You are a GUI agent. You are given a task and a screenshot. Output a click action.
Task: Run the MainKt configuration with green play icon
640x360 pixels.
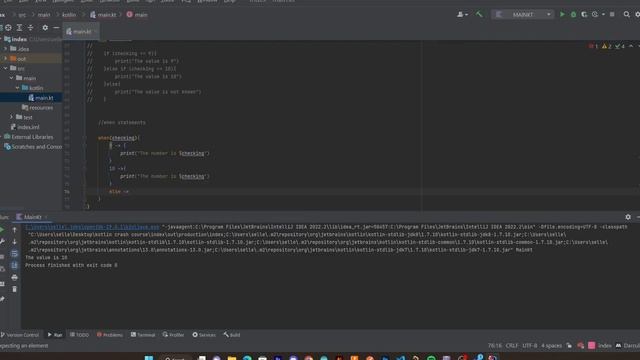(562, 14)
